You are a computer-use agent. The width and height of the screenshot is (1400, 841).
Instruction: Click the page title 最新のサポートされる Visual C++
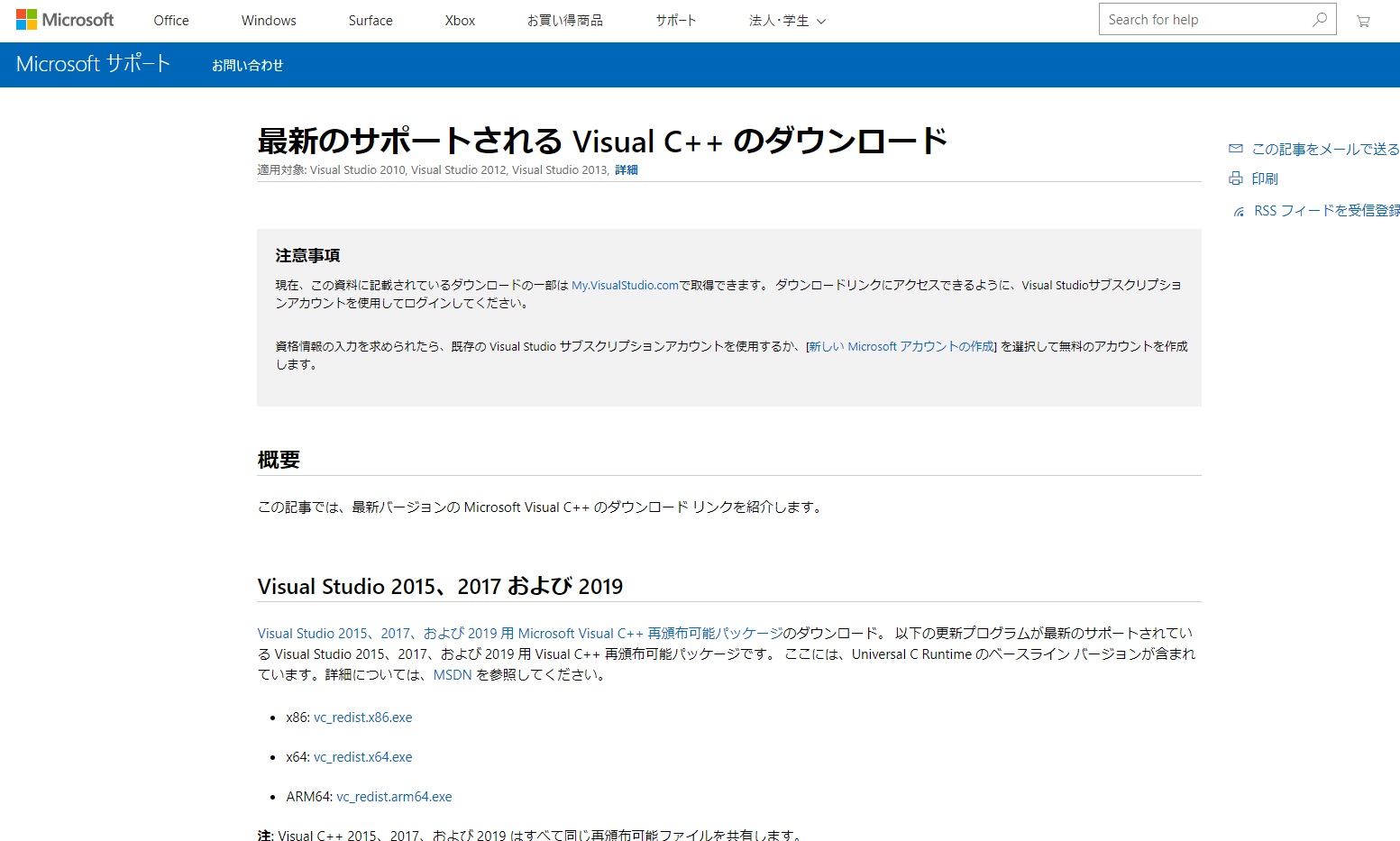click(x=602, y=141)
